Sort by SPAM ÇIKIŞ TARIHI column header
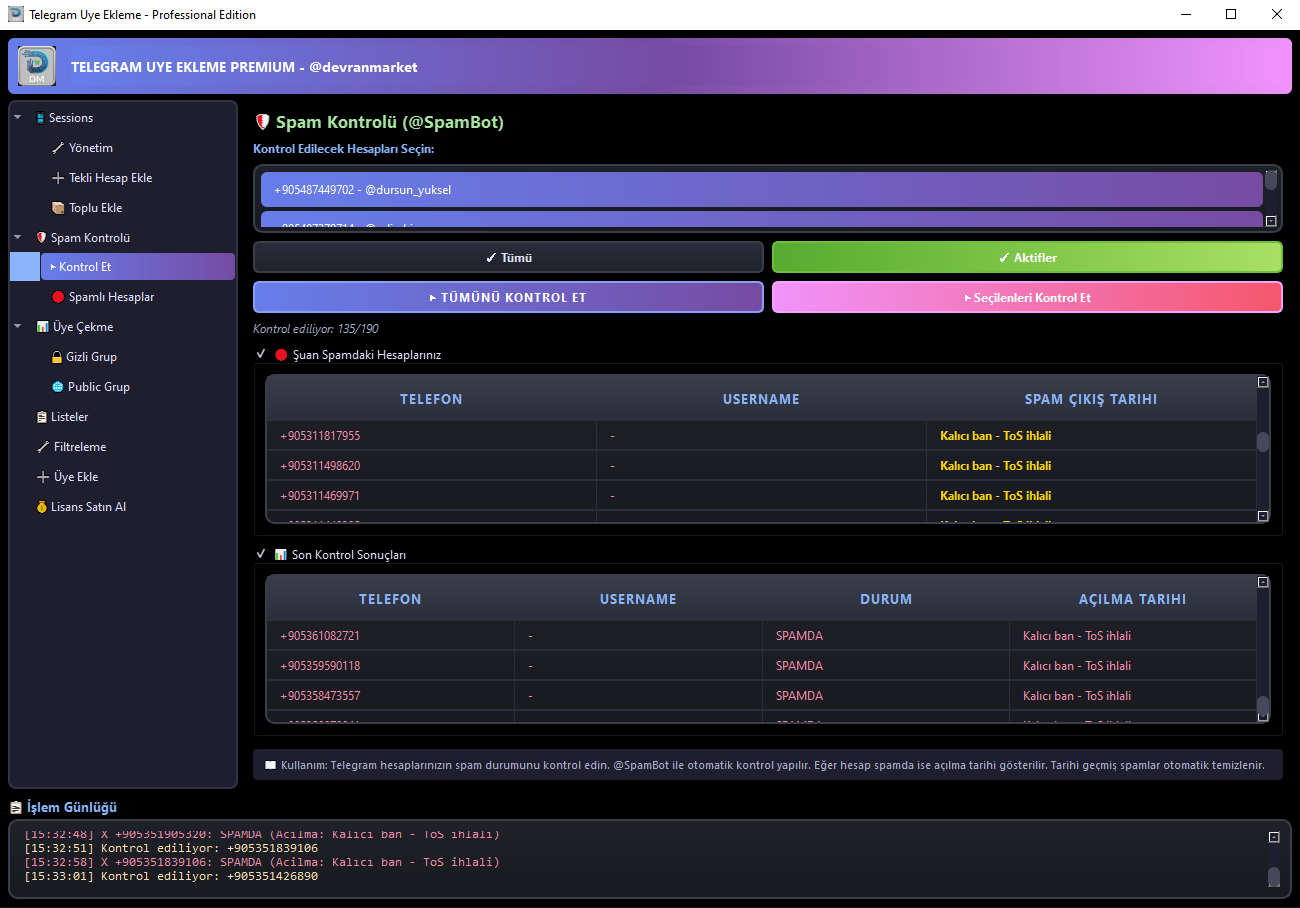The width and height of the screenshot is (1300, 908). (x=1090, y=399)
